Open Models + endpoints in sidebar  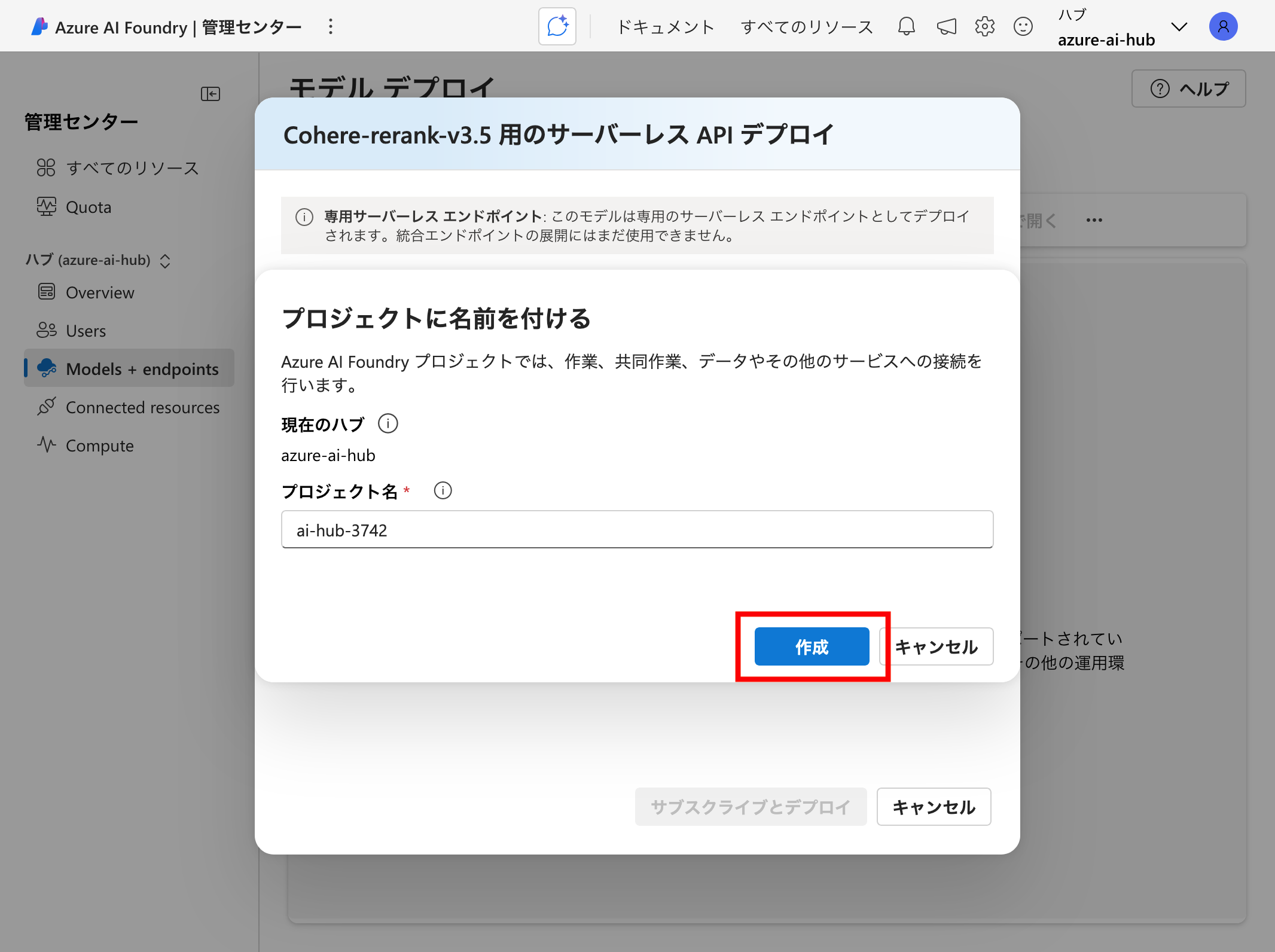click(x=142, y=369)
